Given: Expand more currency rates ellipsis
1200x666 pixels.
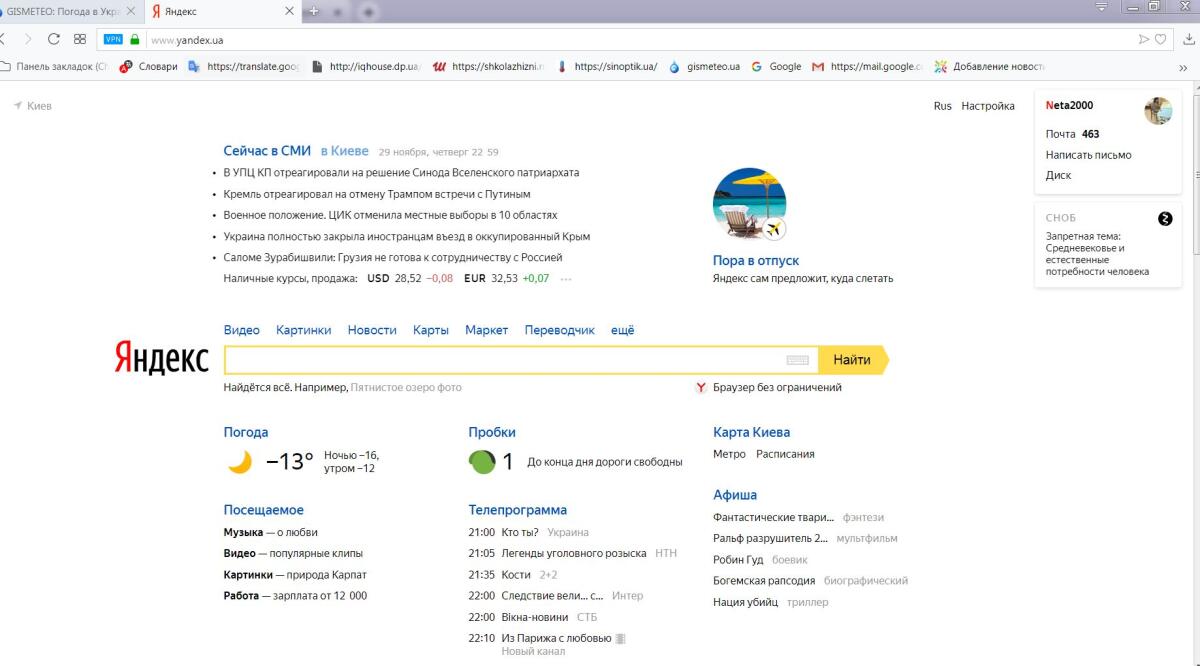Looking at the screenshot, I should point(566,279).
